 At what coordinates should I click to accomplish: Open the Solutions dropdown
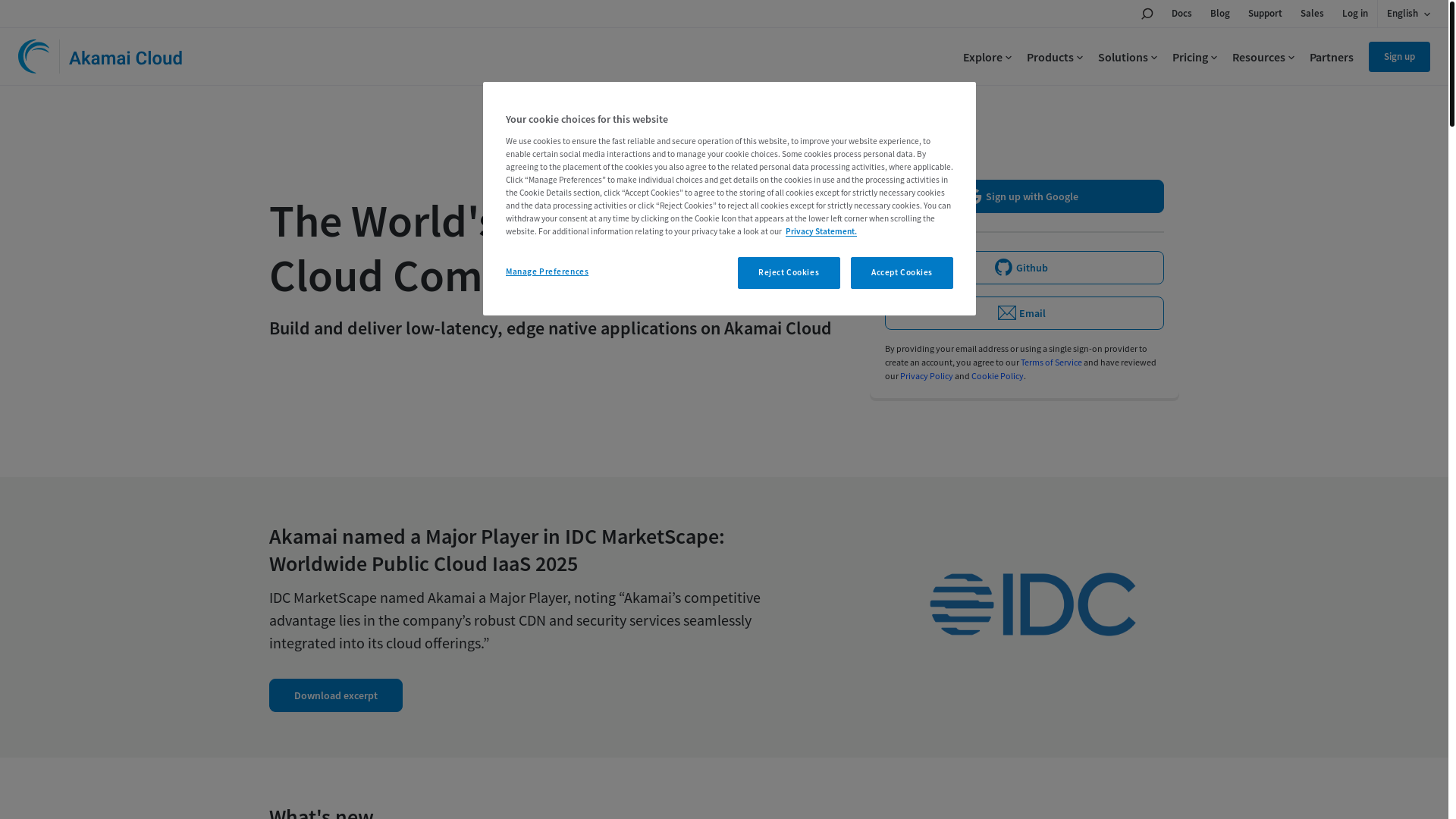(x=1128, y=58)
